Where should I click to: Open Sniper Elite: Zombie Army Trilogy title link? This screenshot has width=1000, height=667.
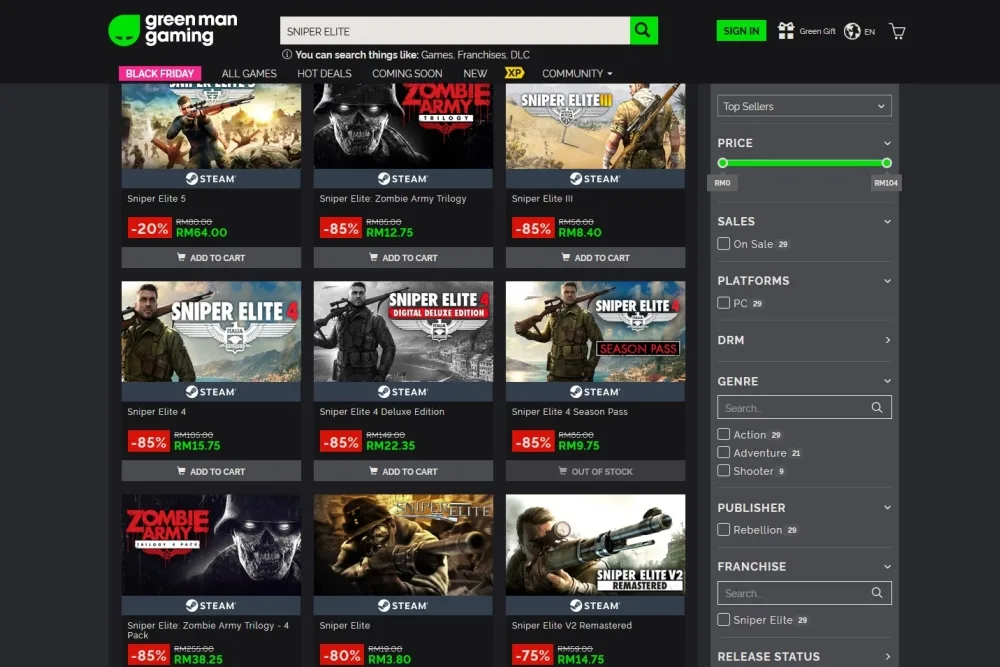point(393,198)
